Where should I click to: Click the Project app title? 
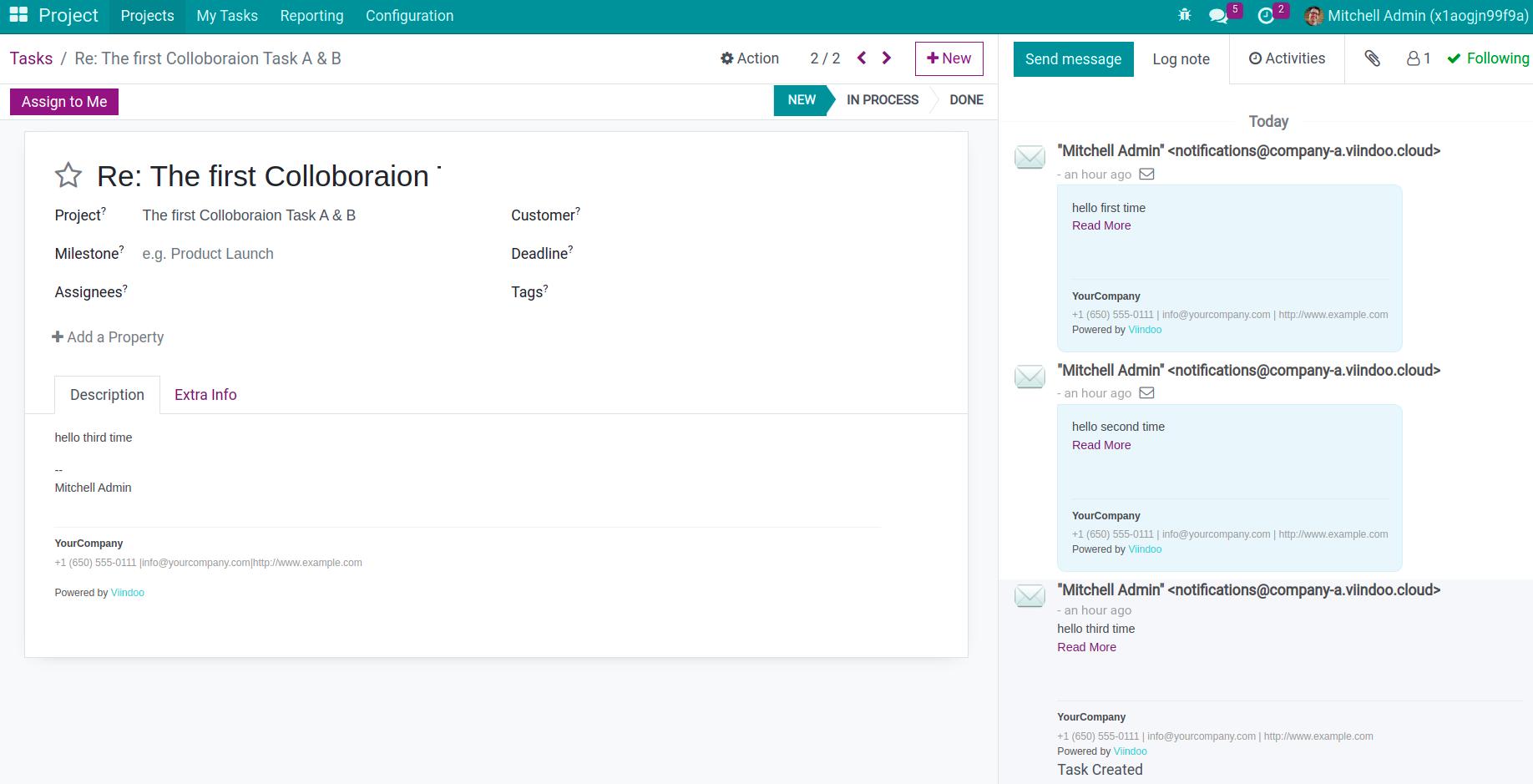[x=68, y=16]
